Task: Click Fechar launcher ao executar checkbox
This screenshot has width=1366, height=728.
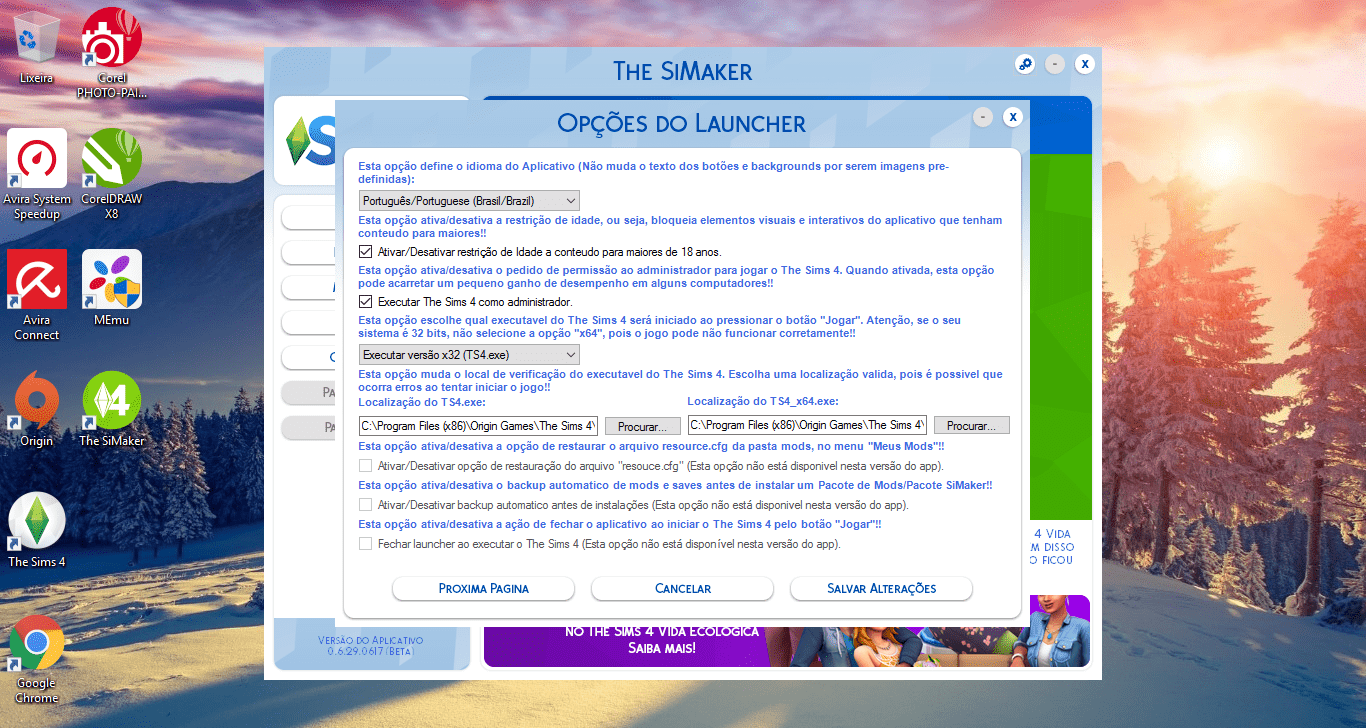Action: (365, 544)
